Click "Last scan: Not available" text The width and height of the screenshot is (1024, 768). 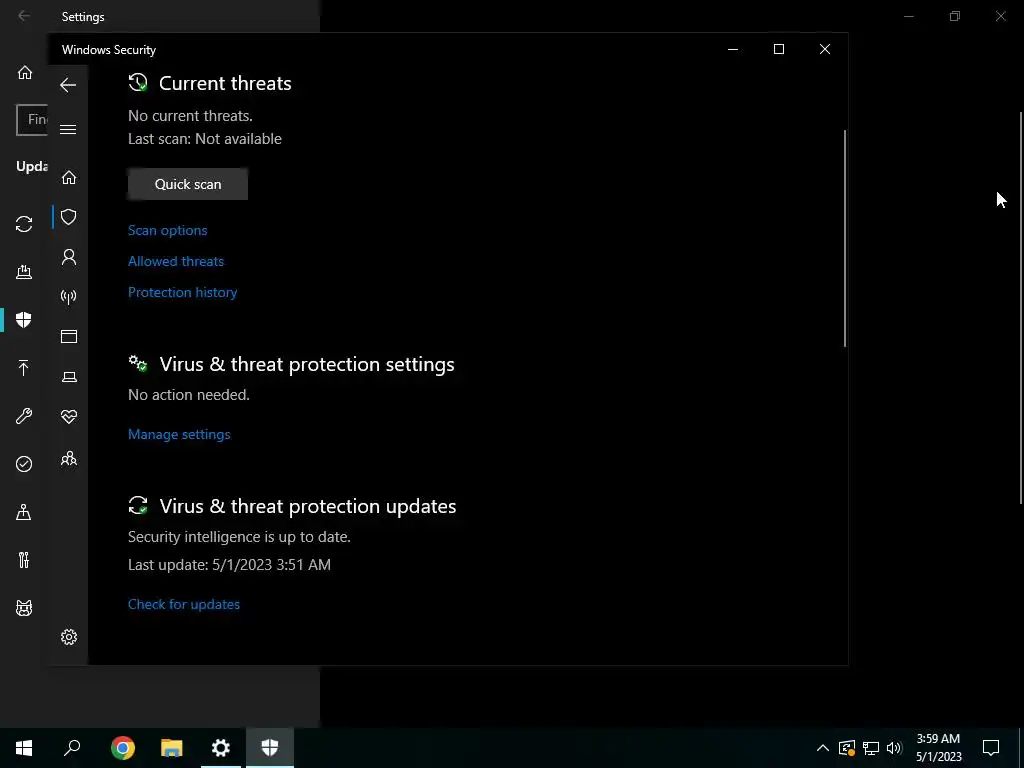click(205, 139)
